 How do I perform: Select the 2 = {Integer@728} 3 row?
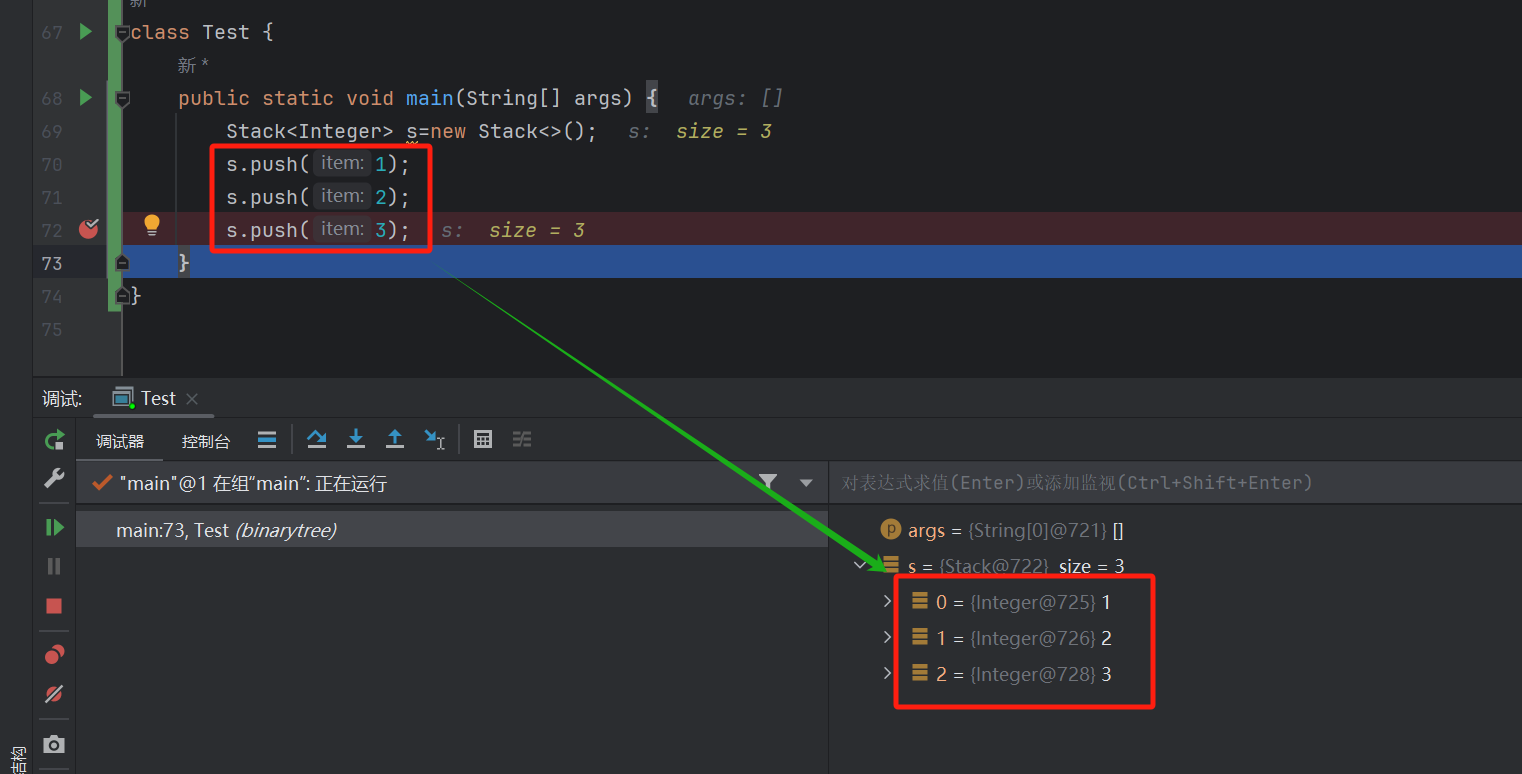point(1175,674)
